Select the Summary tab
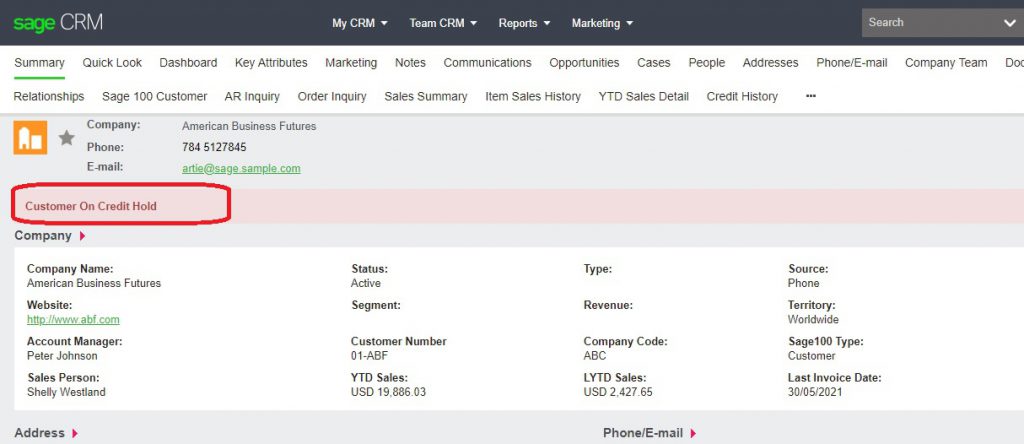The height and width of the screenshot is (444, 1024). pyautogui.click(x=39, y=63)
